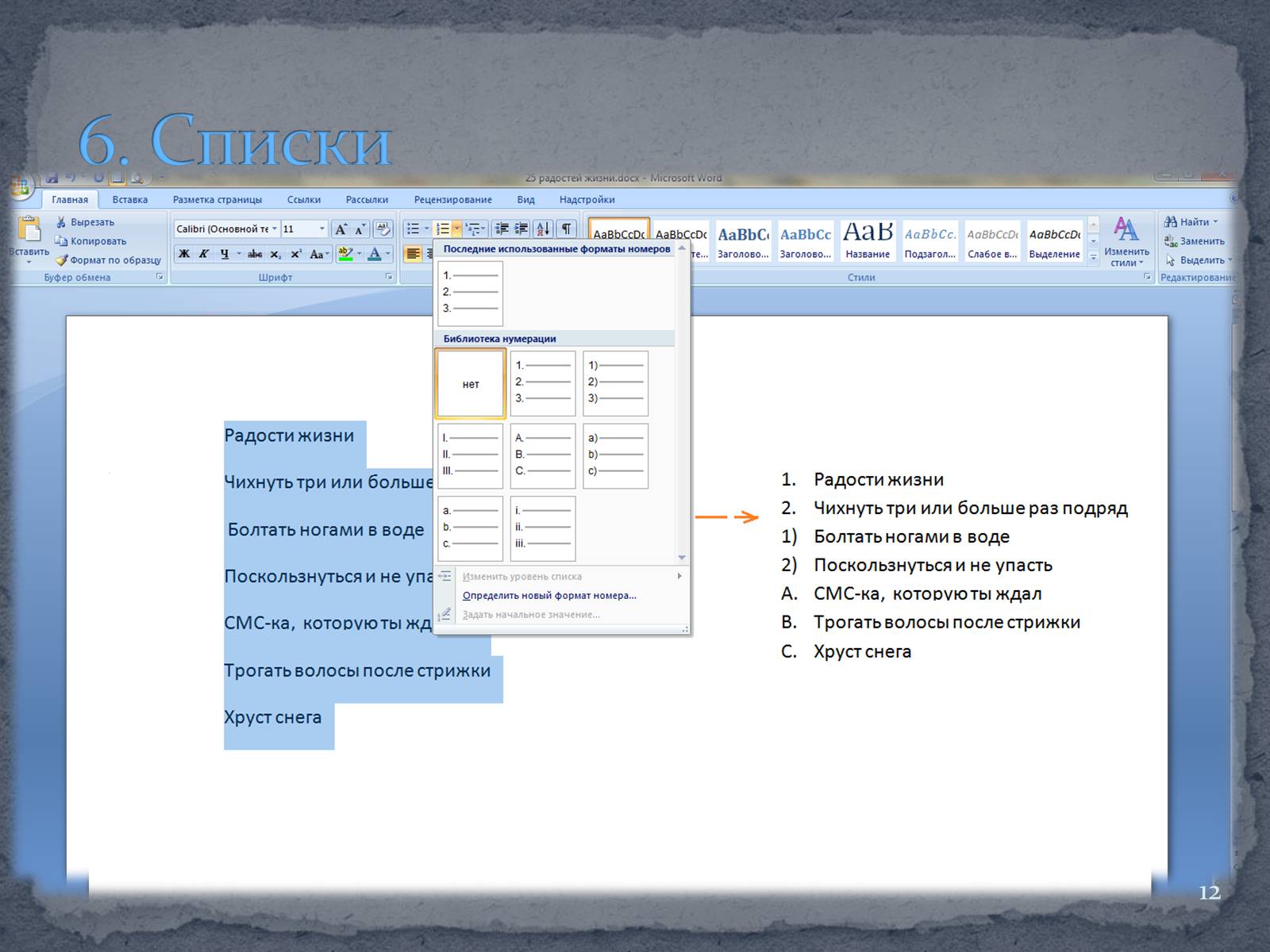1270x952 pixels.
Task: Open the bullets list dropdown arrow
Action: [x=426, y=229]
